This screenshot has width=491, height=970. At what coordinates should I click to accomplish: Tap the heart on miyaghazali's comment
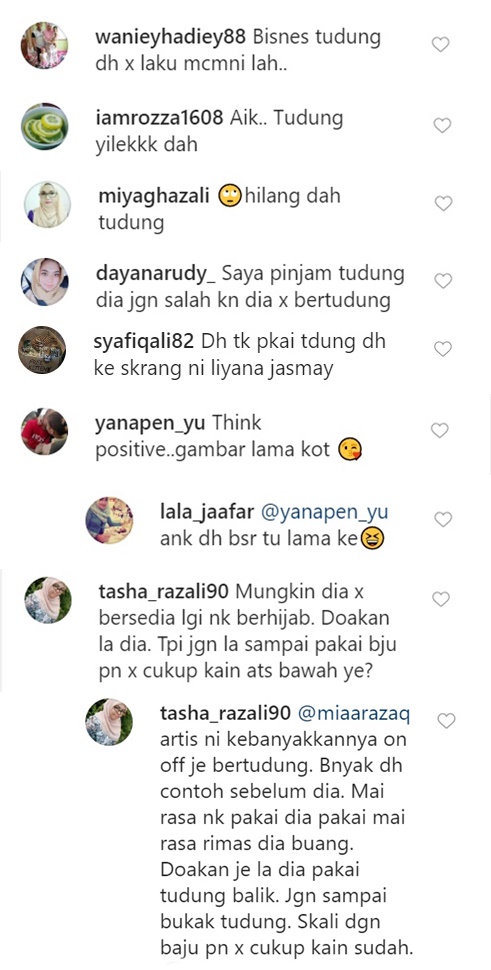(x=443, y=204)
